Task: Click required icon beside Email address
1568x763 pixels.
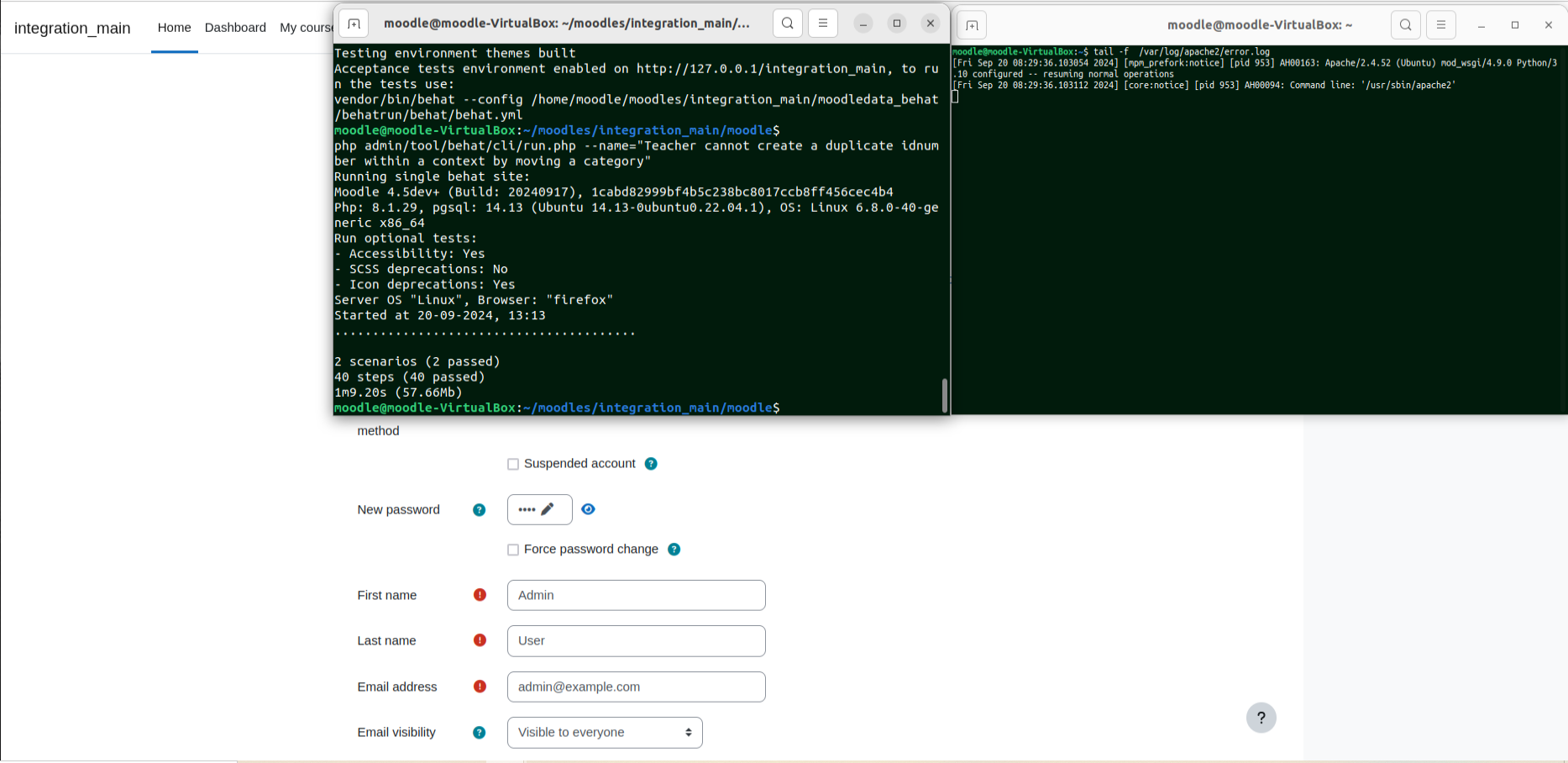Action: [480, 687]
